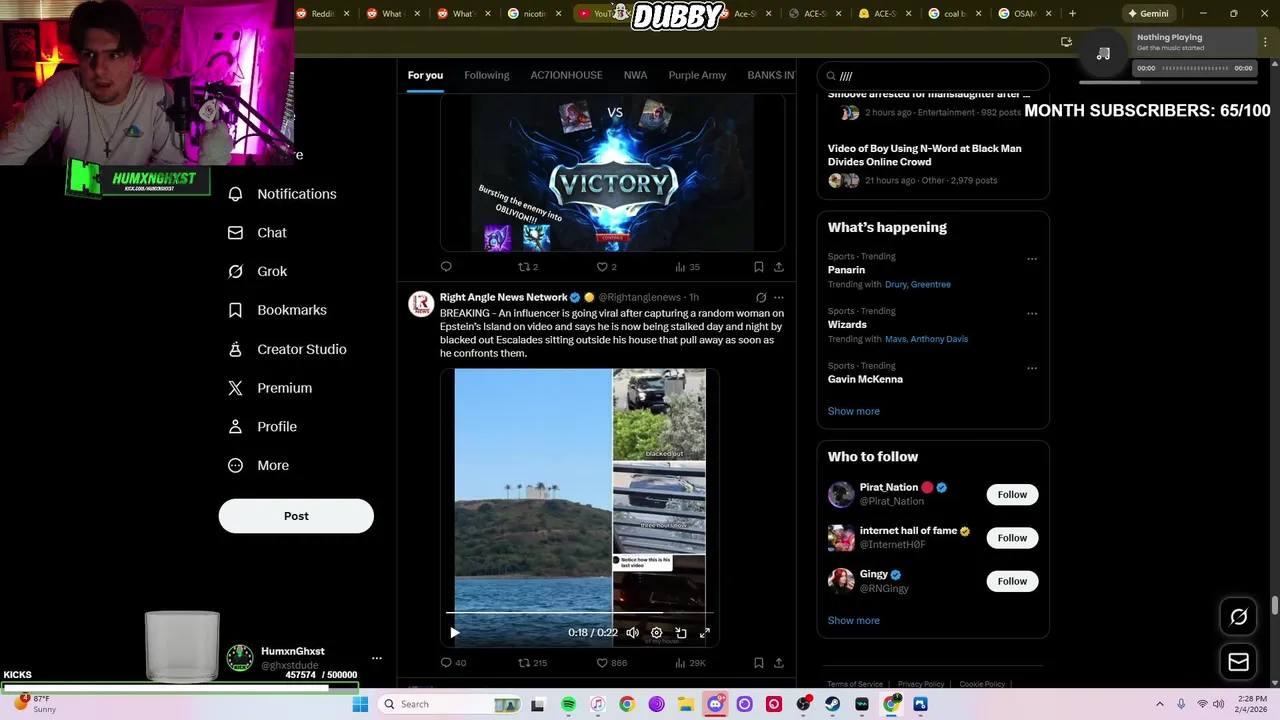
Task: Switch to the OSAM browser tab
Action: (1024, 14)
